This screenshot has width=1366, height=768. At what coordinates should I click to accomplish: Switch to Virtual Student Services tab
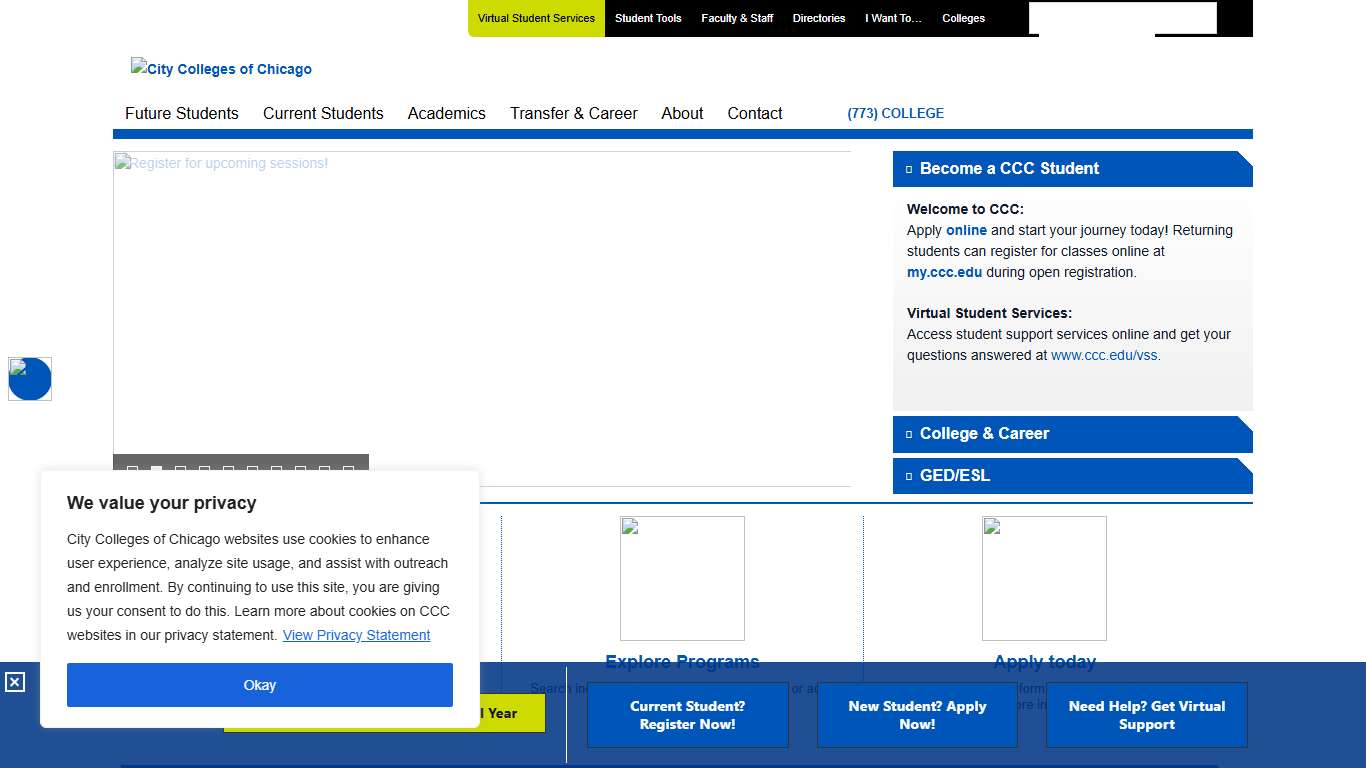[536, 18]
